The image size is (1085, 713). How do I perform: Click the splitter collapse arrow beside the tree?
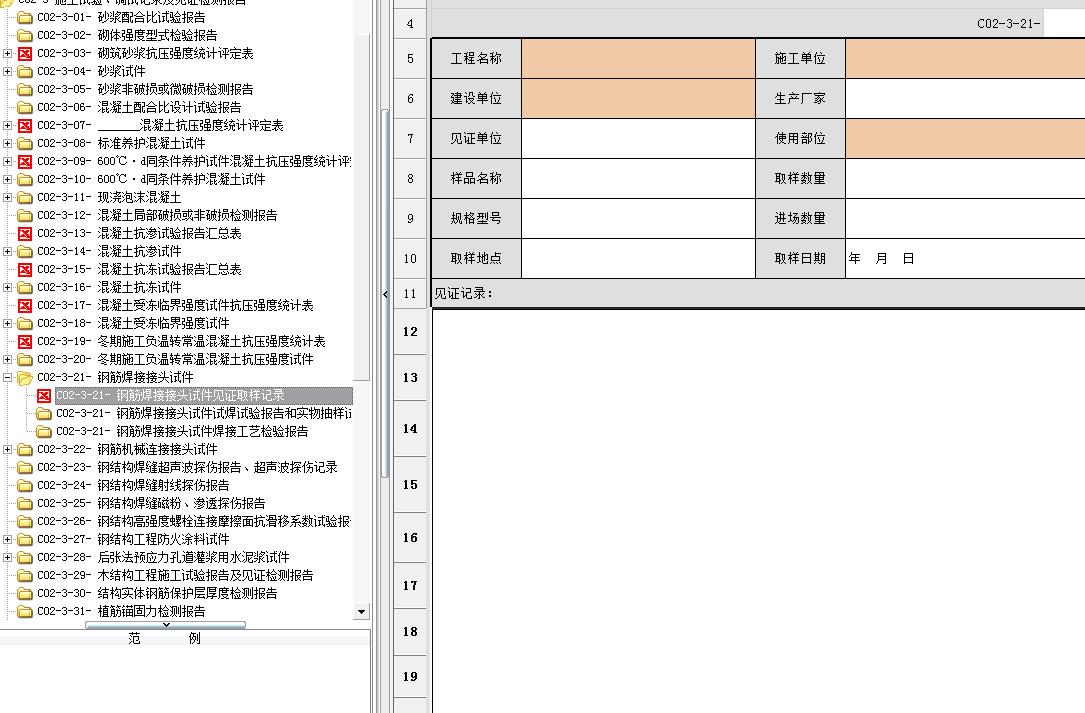(x=385, y=295)
